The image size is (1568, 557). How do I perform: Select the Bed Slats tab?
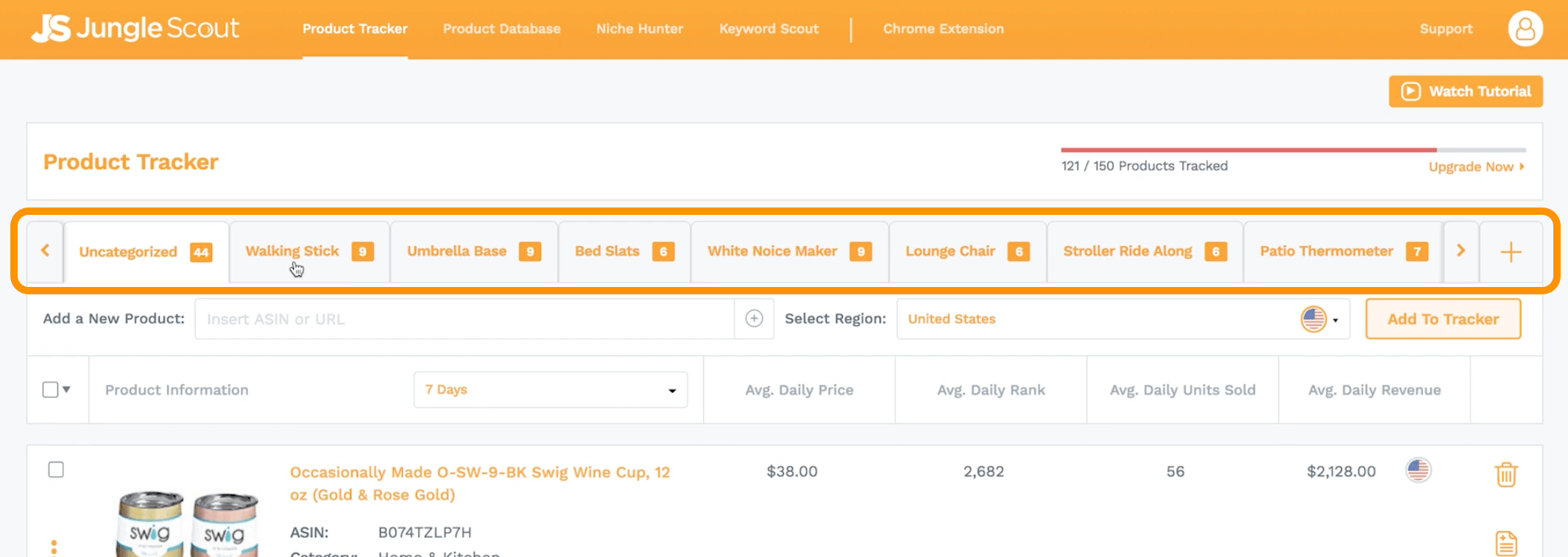624,252
